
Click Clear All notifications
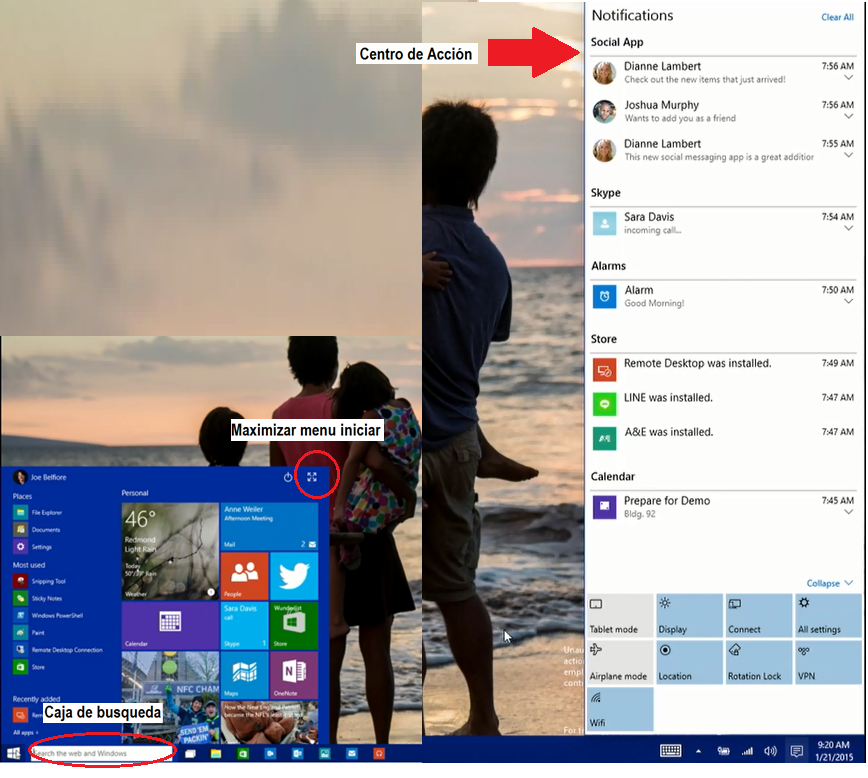tap(837, 17)
